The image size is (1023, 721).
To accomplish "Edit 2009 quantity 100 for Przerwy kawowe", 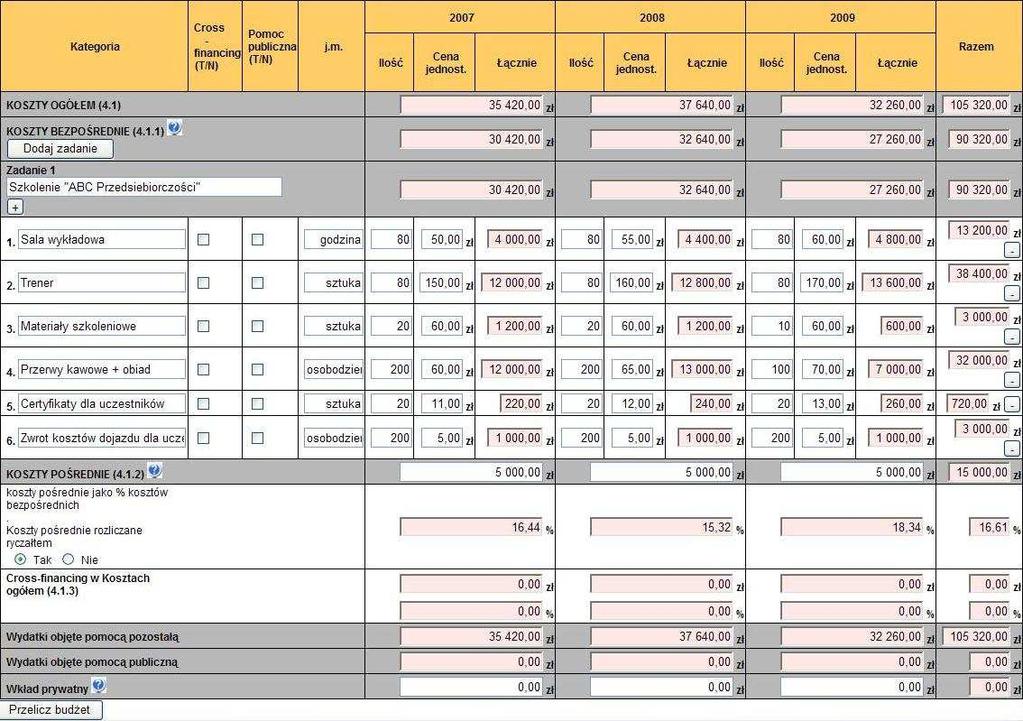I will tap(772, 369).
